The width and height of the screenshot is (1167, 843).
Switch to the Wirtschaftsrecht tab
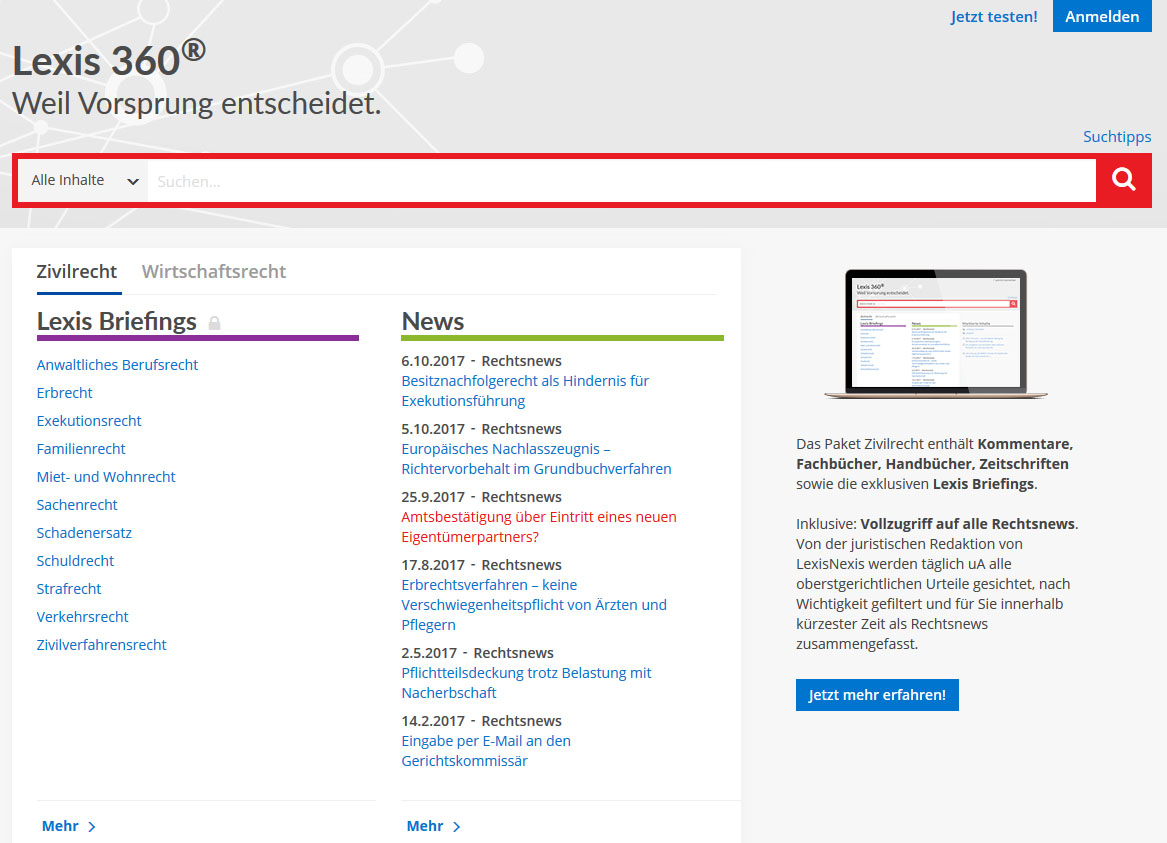214,272
